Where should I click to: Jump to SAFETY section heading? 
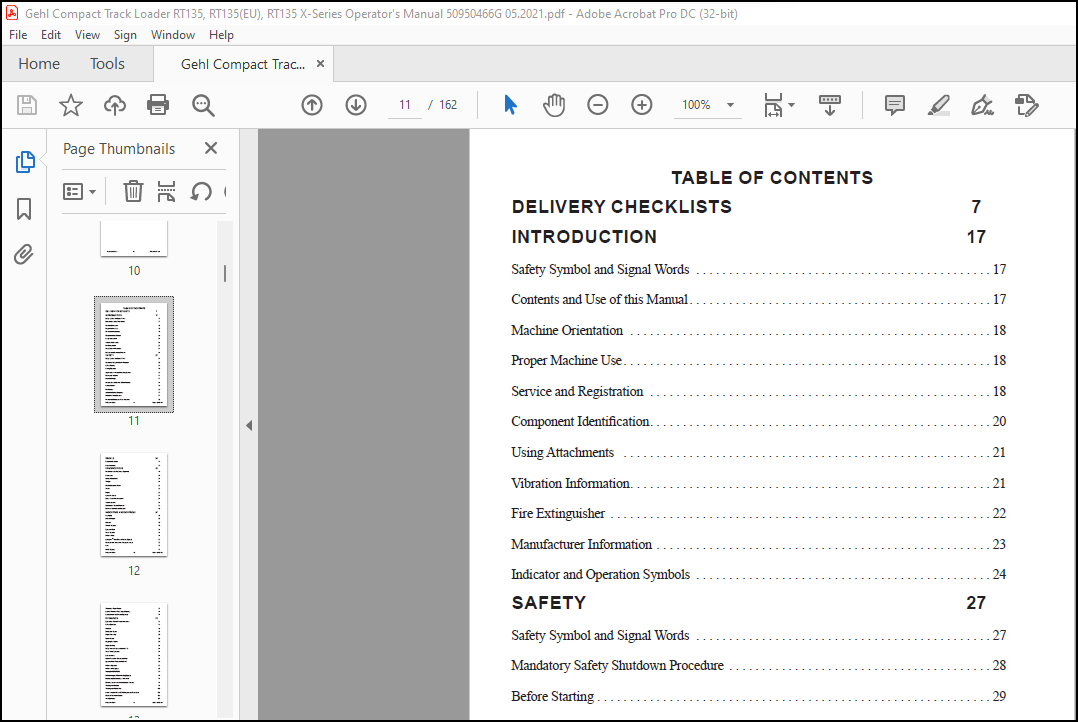click(x=549, y=603)
